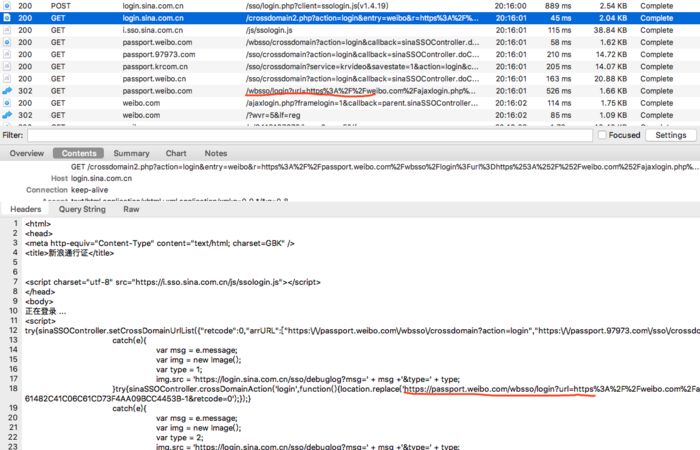Click the passport.weibo.cn host cell

click(154, 79)
